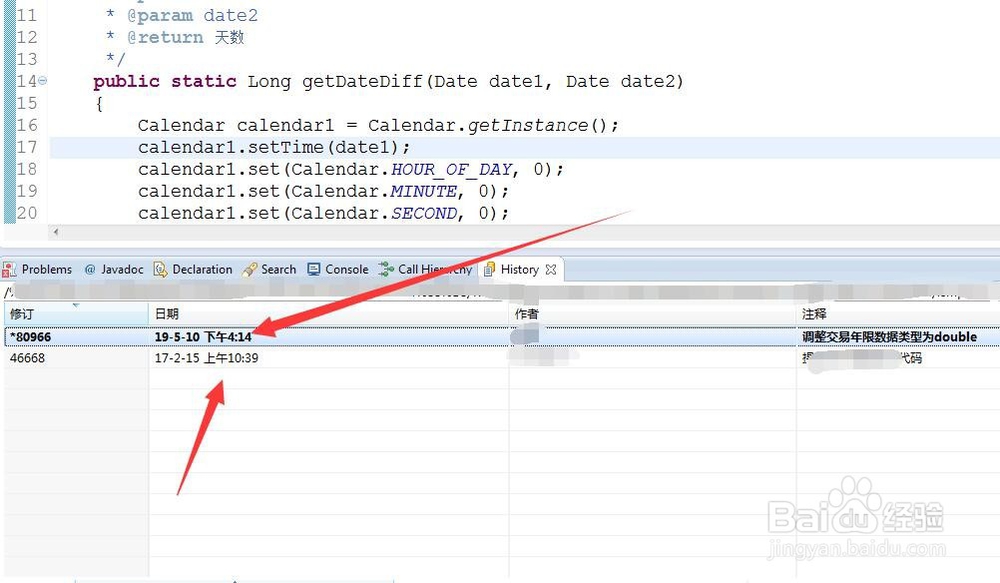Click the Declaration tab icon

160,270
